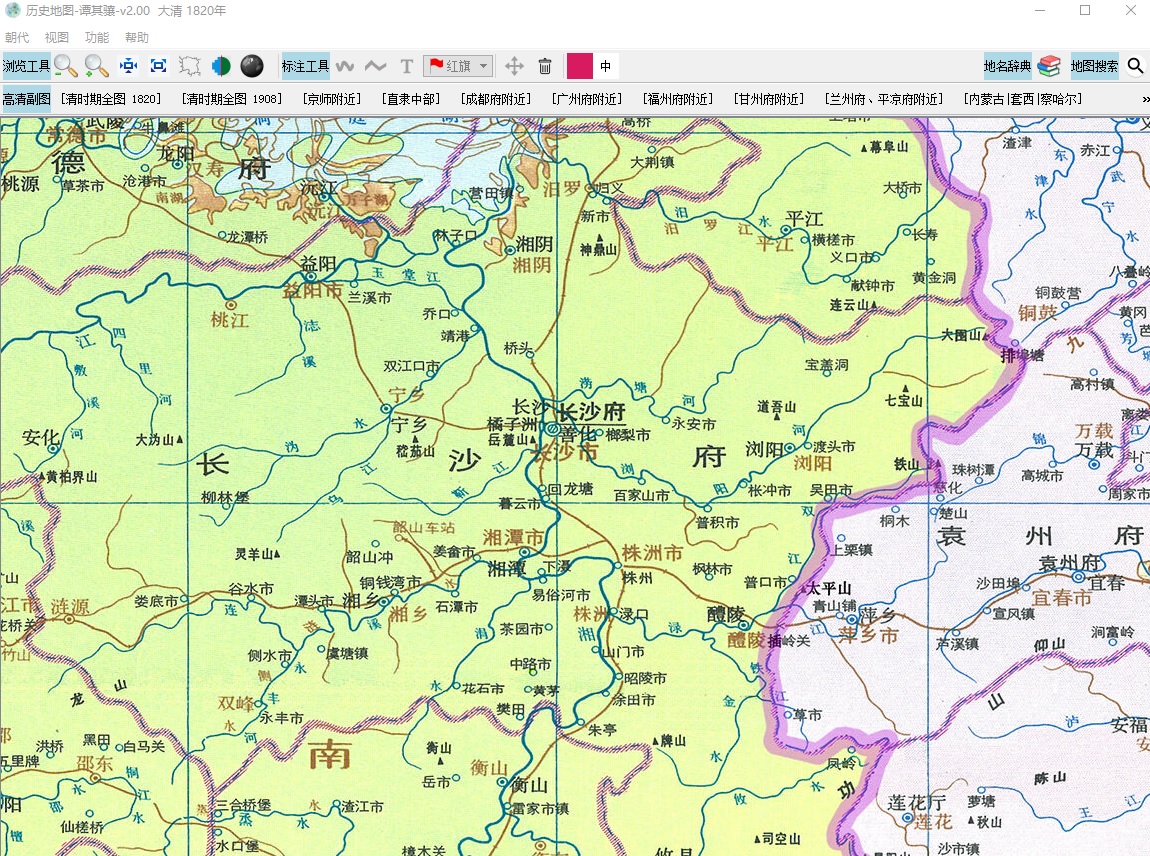Select the text T annotation tool
Viewport: 1150px width, 856px height.
tap(406, 66)
